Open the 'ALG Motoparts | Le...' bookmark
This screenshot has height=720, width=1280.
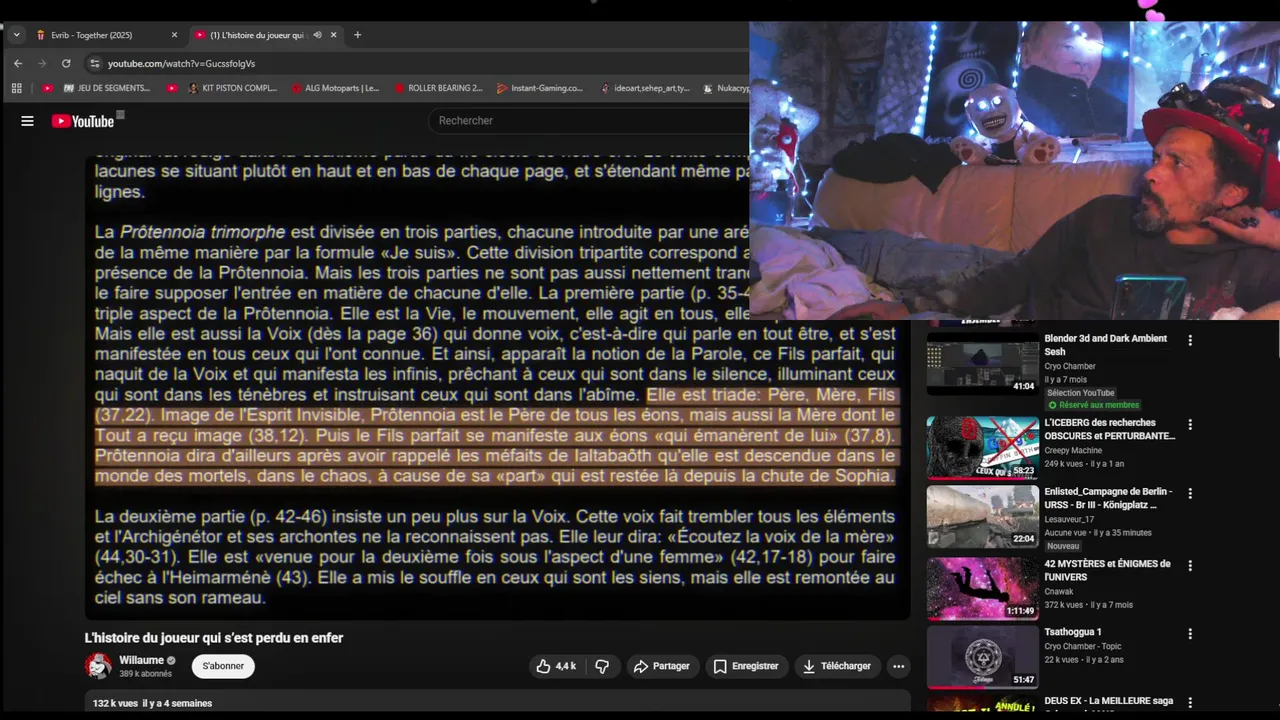pyautogui.click(x=335, y=88)
